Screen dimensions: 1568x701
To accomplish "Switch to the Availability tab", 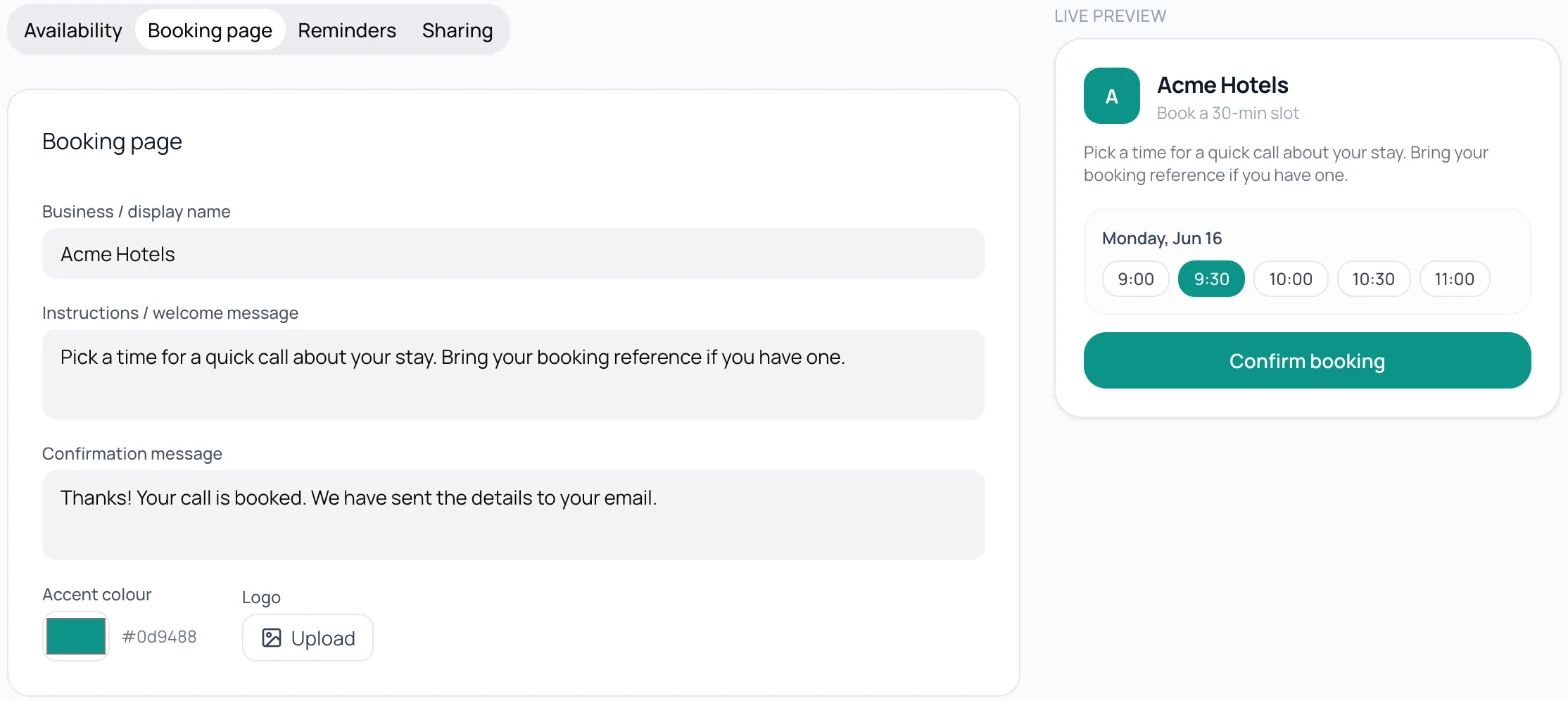I will [73, 30].
